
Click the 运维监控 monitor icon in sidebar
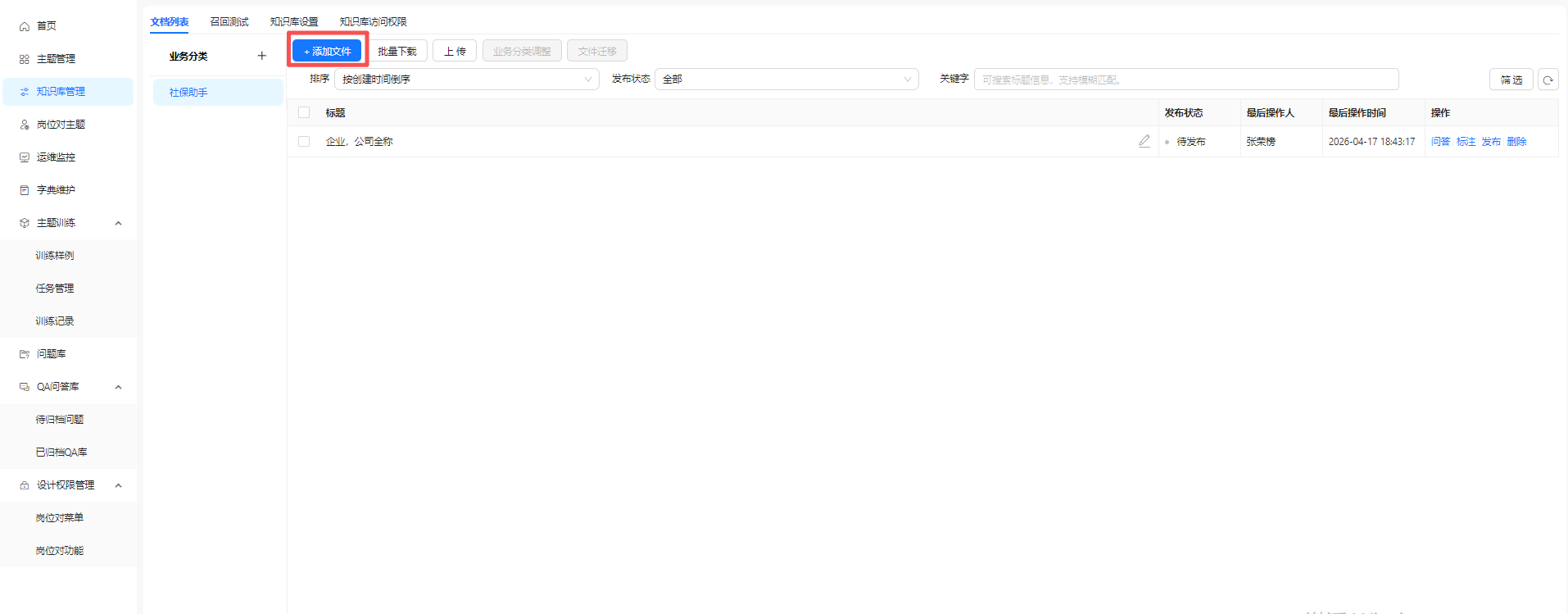25,157
